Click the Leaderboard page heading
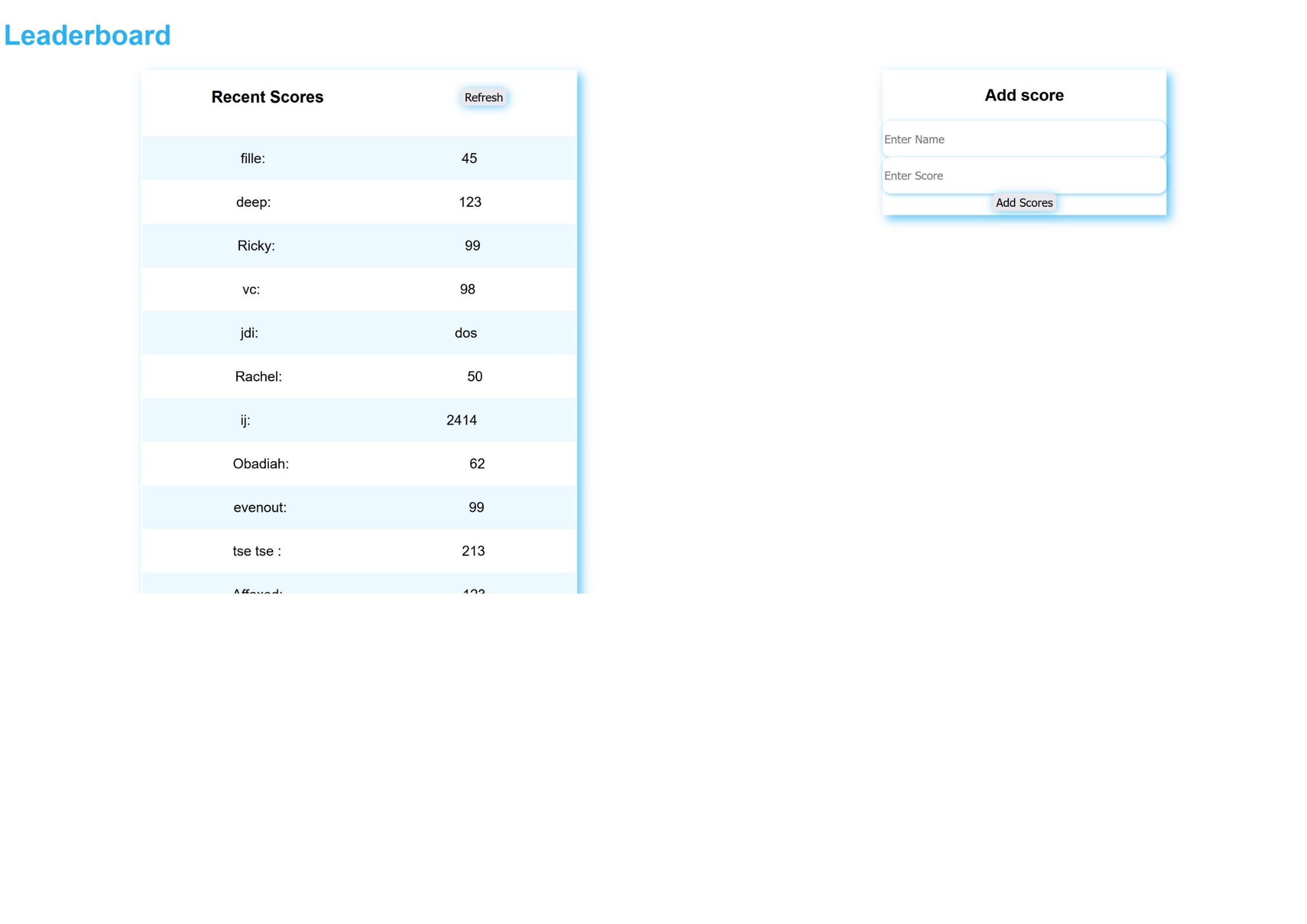 (x=87, y=35)
